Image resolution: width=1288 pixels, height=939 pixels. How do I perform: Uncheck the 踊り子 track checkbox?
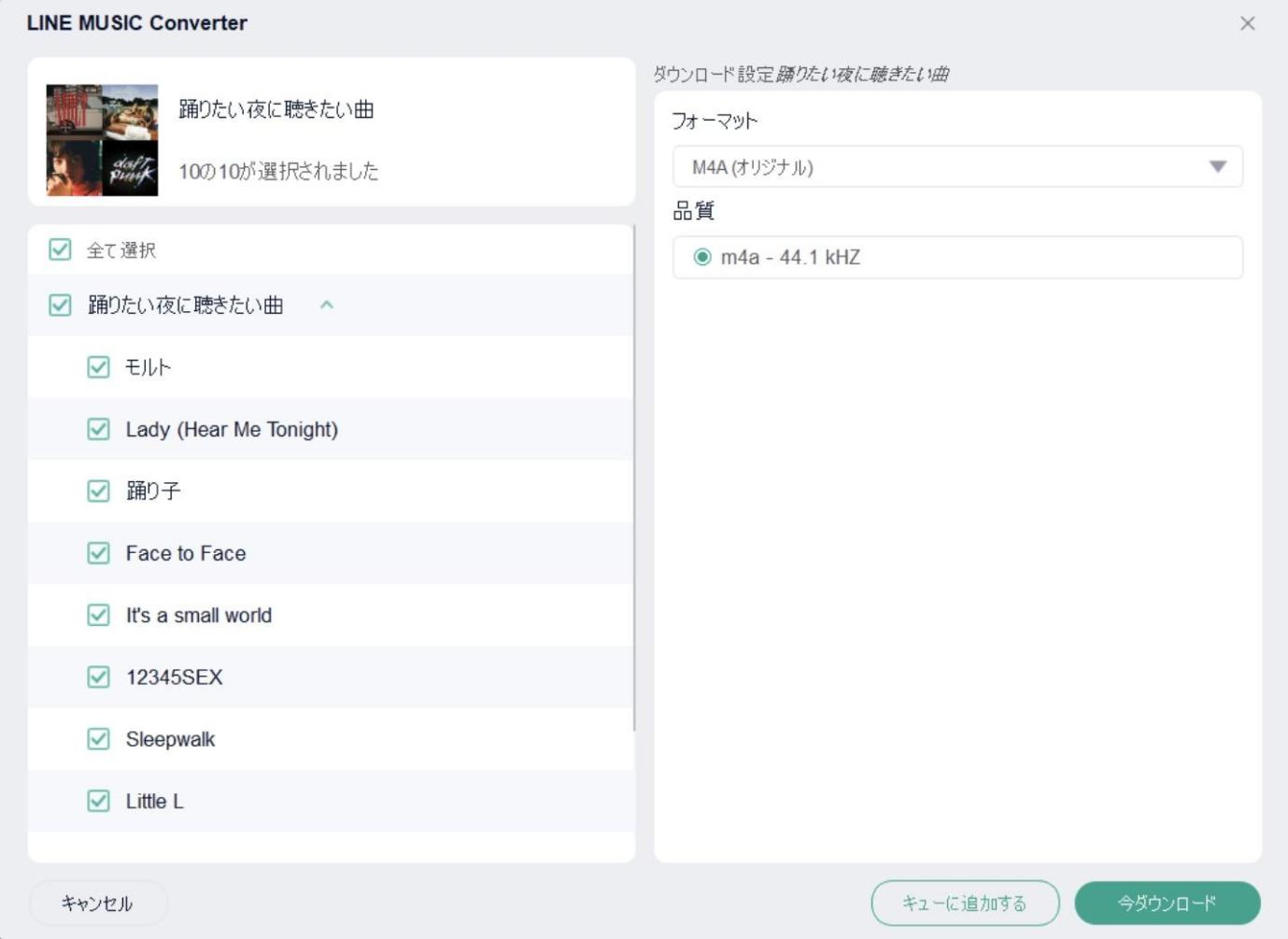98,491
